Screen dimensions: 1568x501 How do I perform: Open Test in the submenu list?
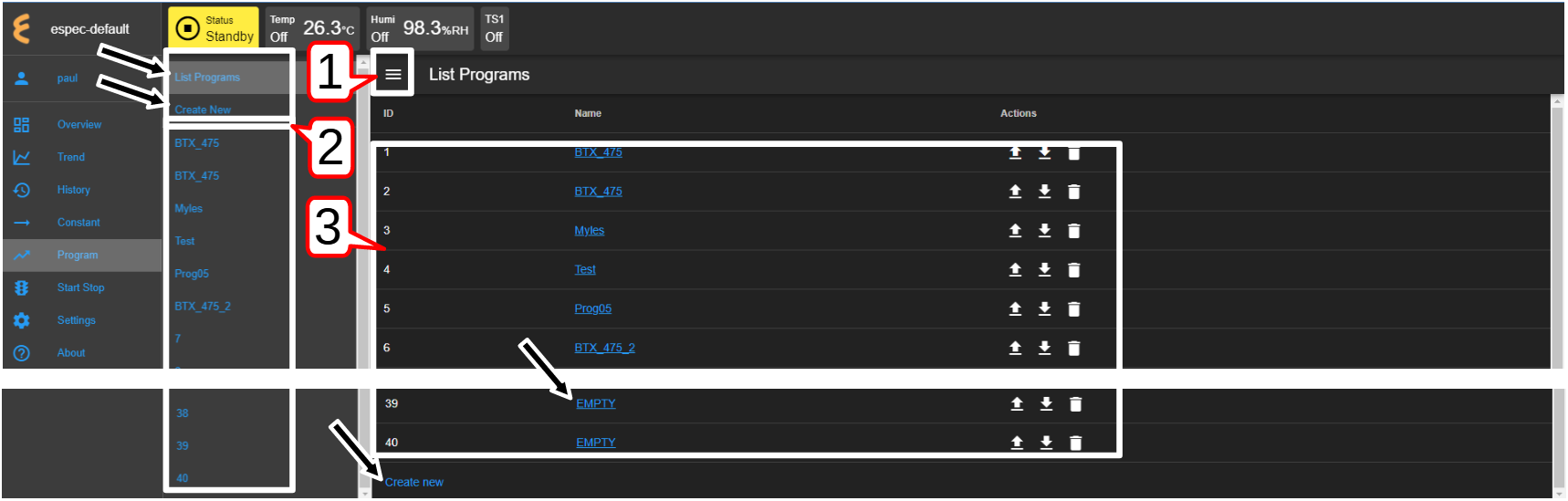[184, 242]
